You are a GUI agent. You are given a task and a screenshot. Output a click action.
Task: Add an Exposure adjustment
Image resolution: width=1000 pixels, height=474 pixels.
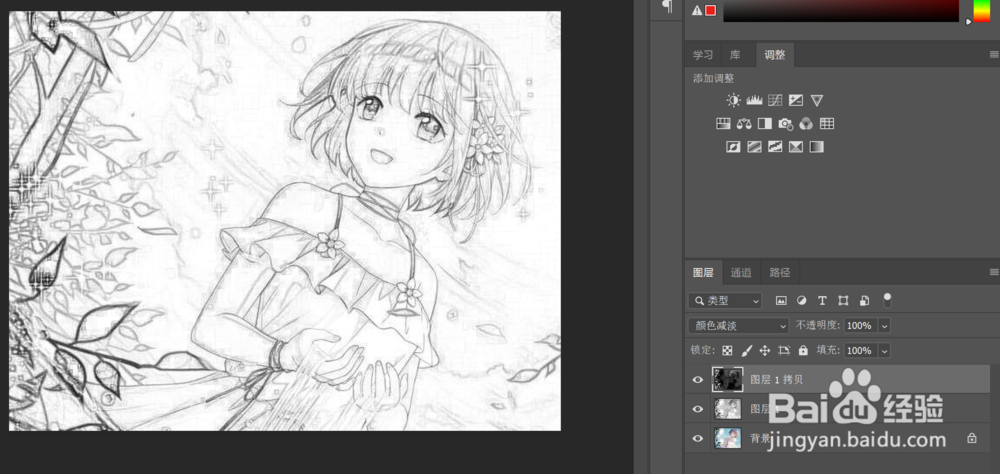[795, 100]
